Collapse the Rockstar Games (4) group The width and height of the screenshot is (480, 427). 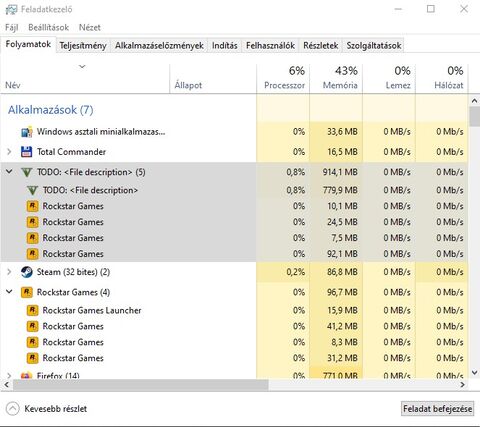(x=9, y=292)
